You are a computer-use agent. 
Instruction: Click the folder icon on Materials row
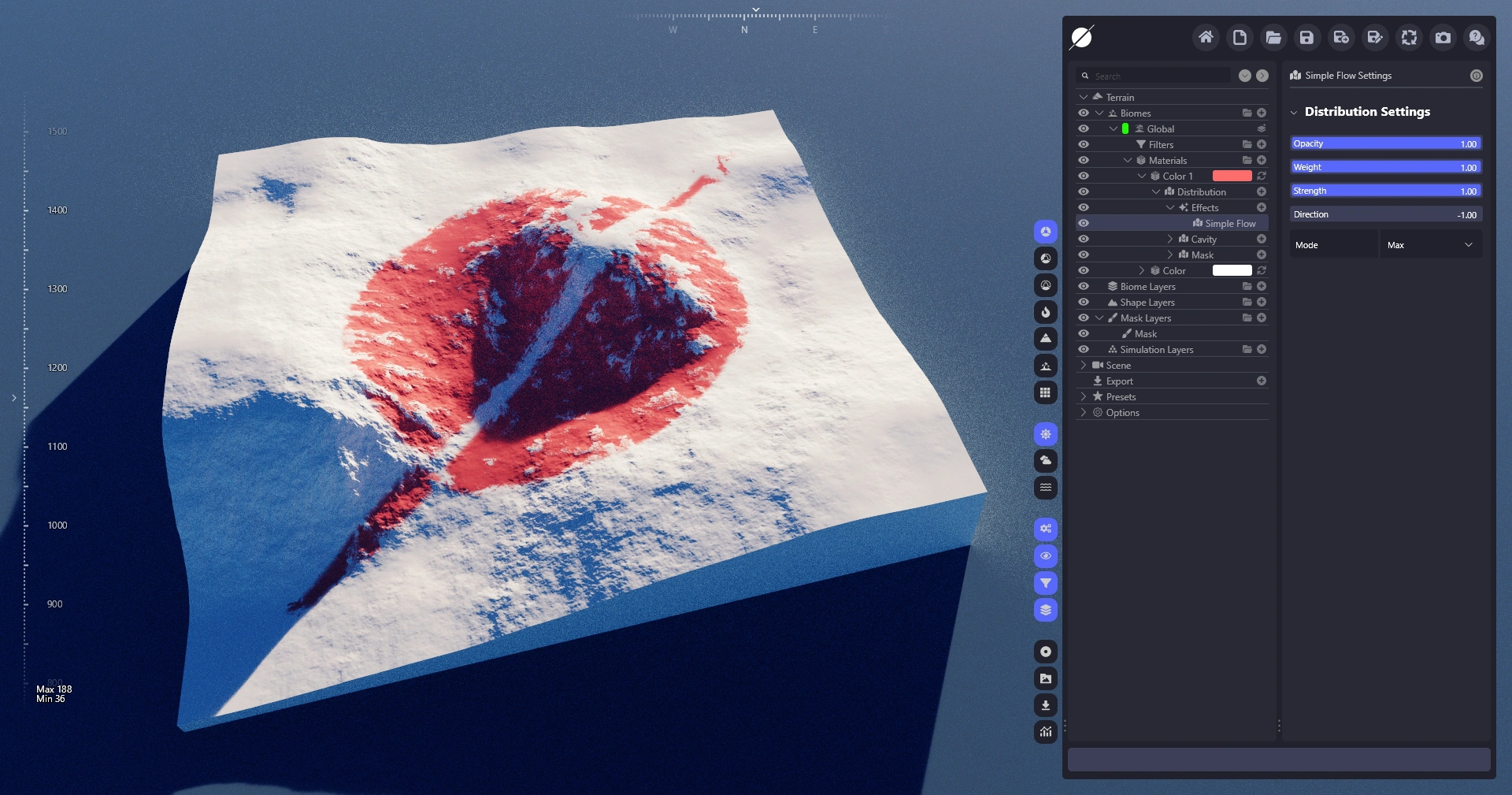[x=1247, y=160]
